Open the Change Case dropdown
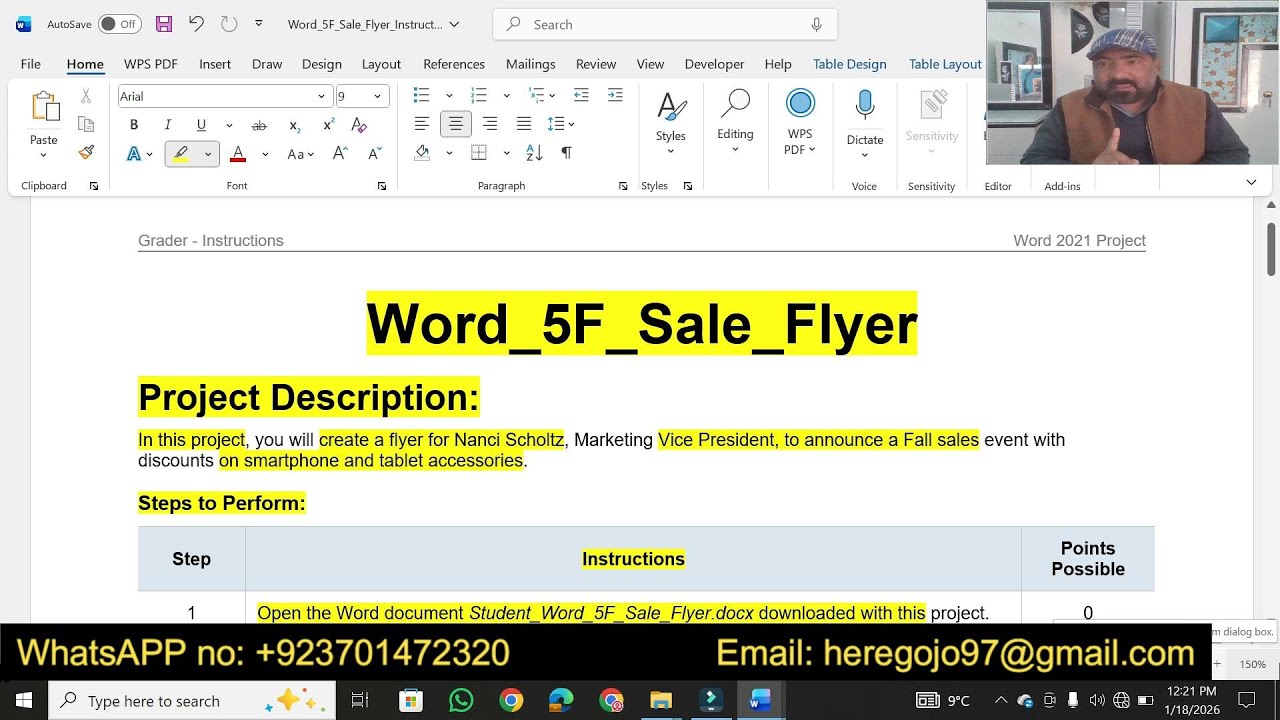 301,154
